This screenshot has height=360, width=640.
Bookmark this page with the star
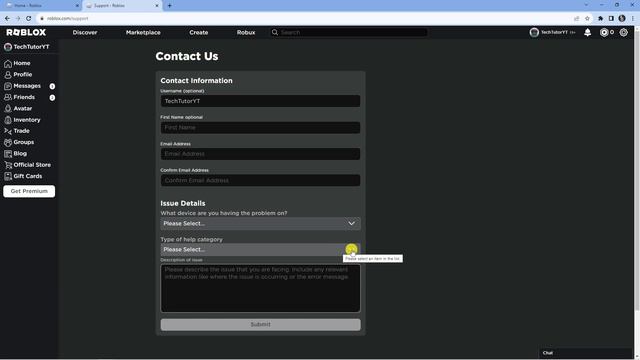coord(587,18)
